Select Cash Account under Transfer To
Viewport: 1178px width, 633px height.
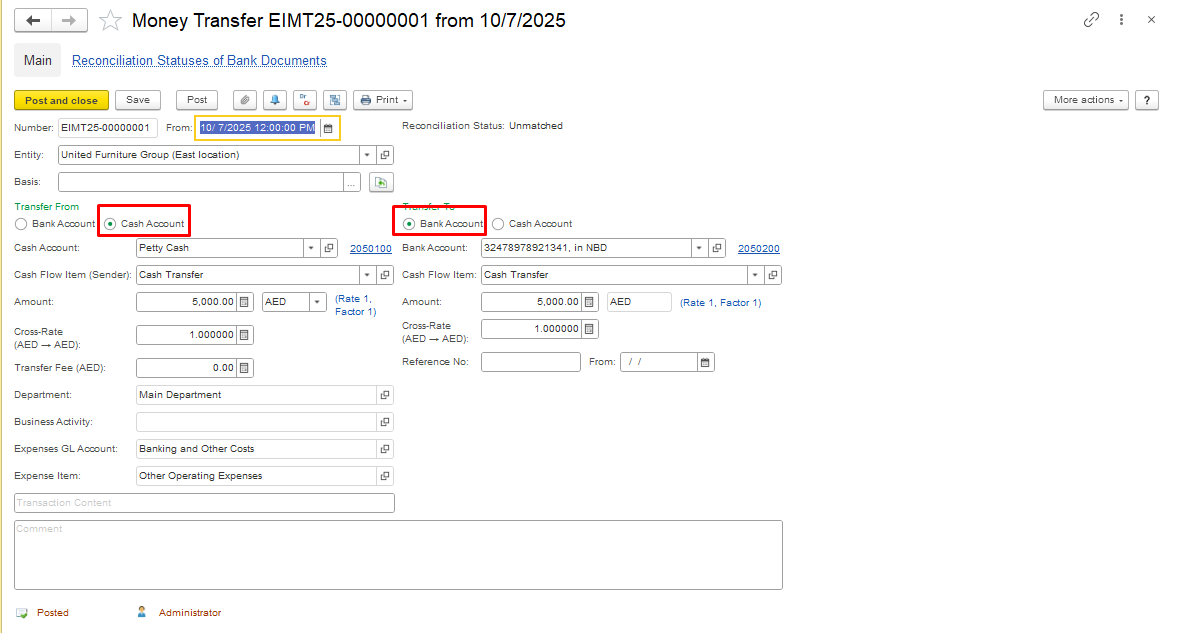(498, 224)
